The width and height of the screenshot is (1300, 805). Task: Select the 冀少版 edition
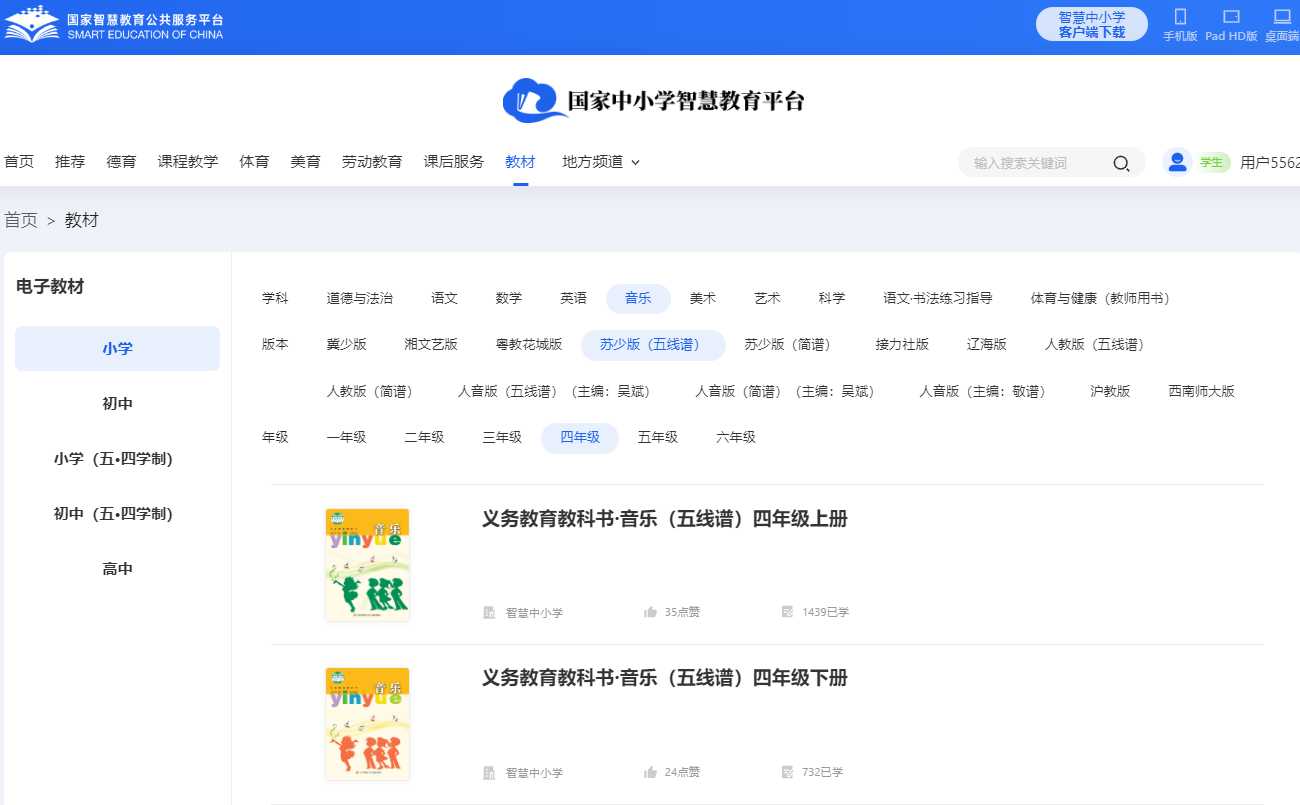click(x=347, y=344)
